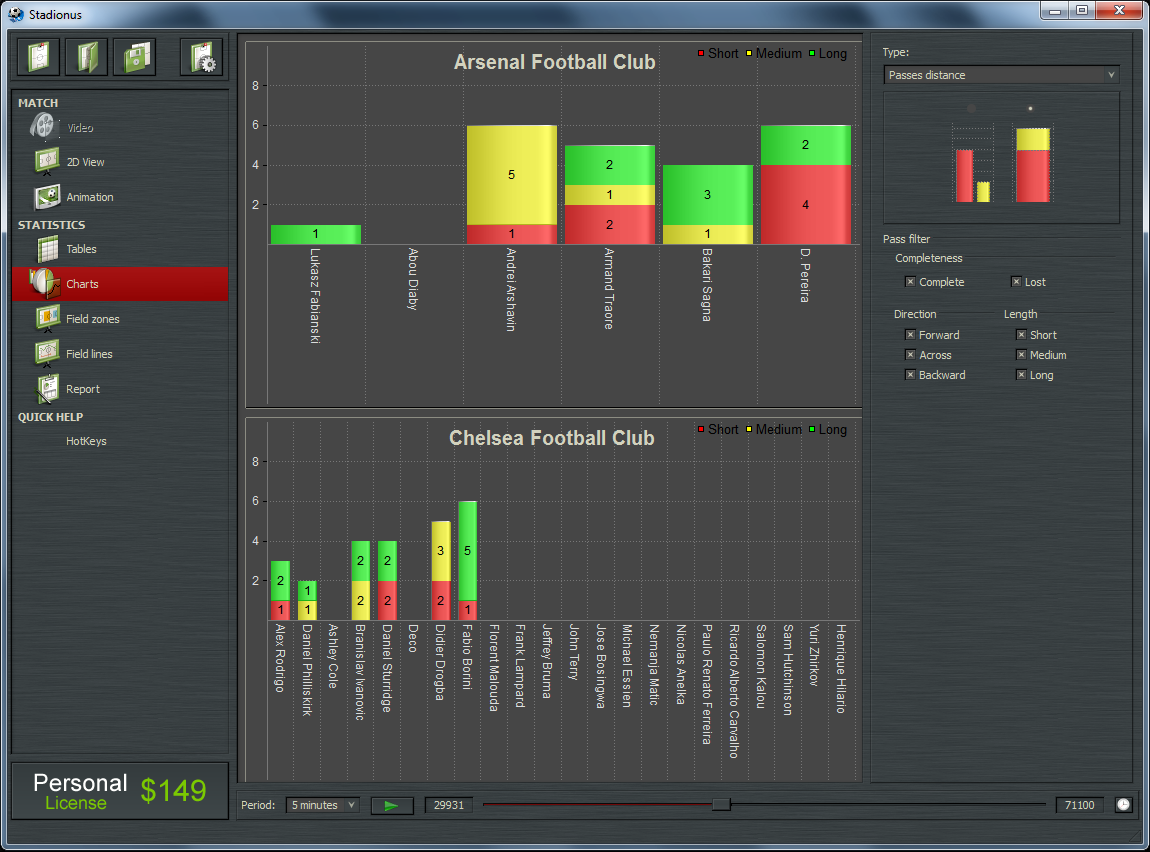Click Bakari Sagna's green bar segment
Screen dimensions: 1150x852
click(708, 195)
